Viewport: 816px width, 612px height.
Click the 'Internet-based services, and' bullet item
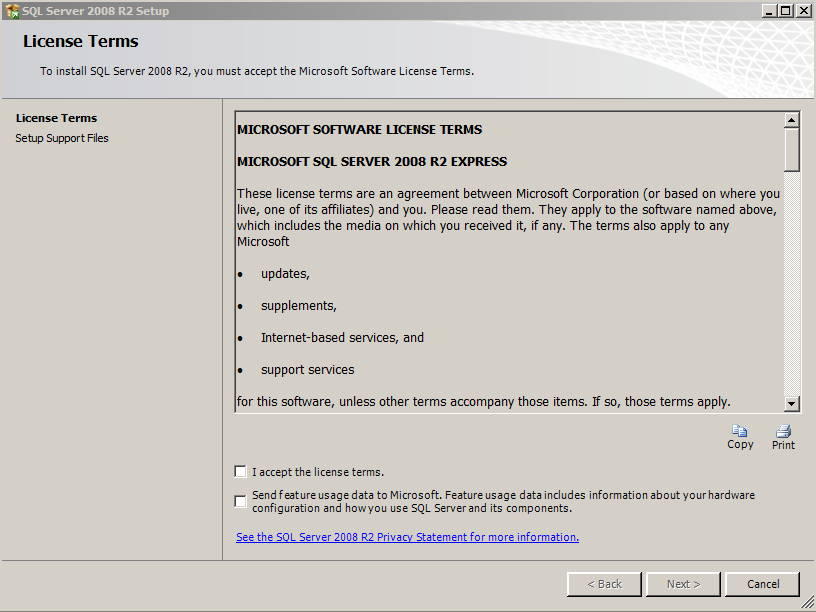tap(342, 338)
